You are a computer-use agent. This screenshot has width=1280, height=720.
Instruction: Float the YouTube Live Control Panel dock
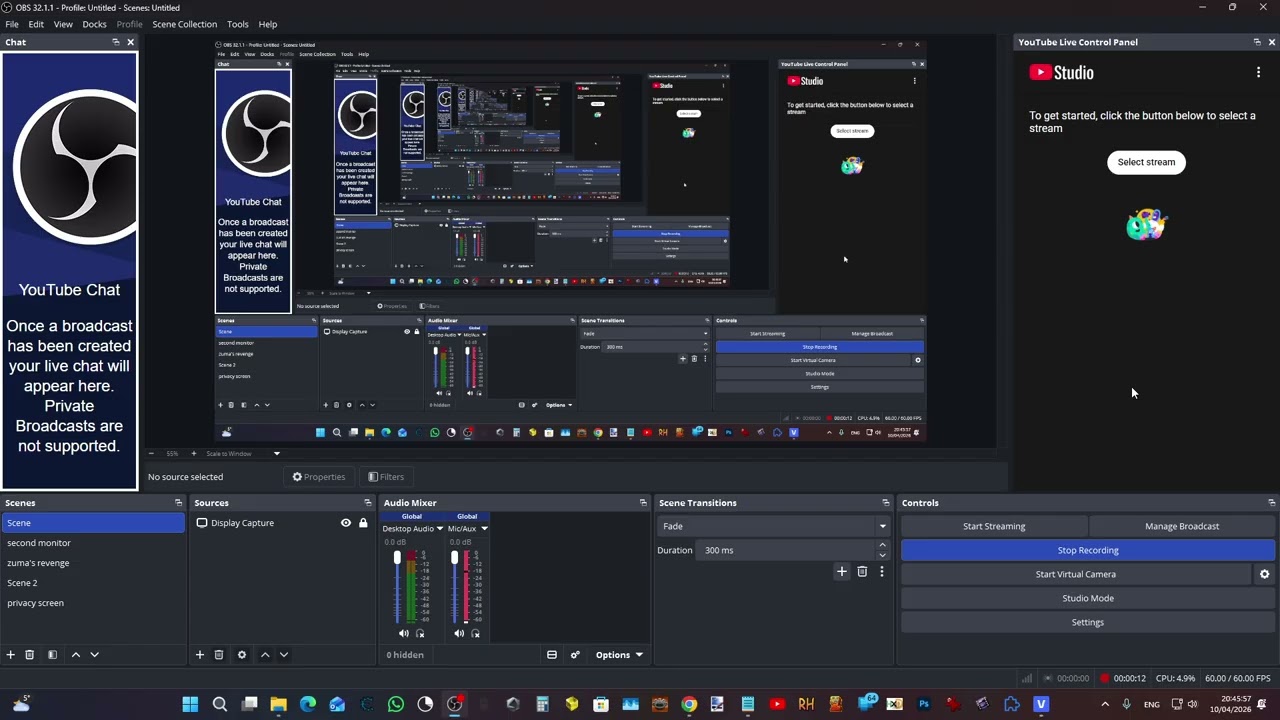pyautogui.click(x=1257, y=42)
